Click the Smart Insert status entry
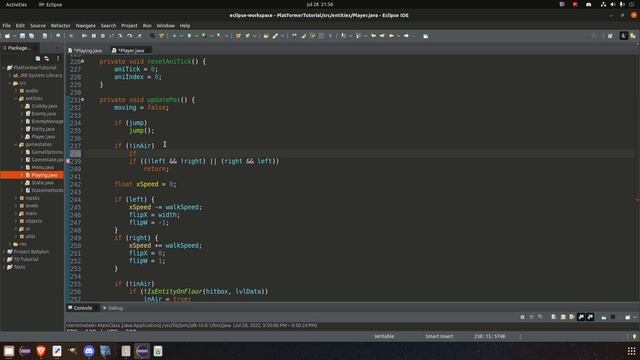This screenshot has width=640, height=360. (x=439, y=336)
